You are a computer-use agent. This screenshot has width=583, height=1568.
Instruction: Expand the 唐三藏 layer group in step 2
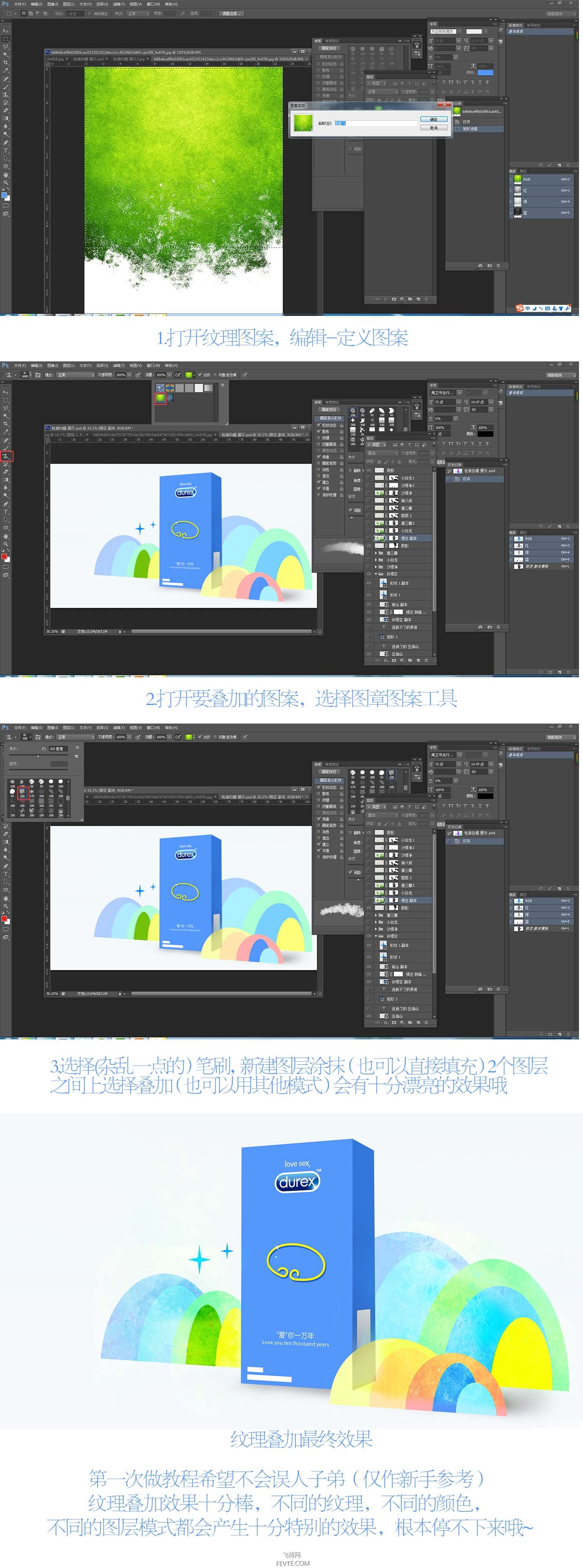376,553
